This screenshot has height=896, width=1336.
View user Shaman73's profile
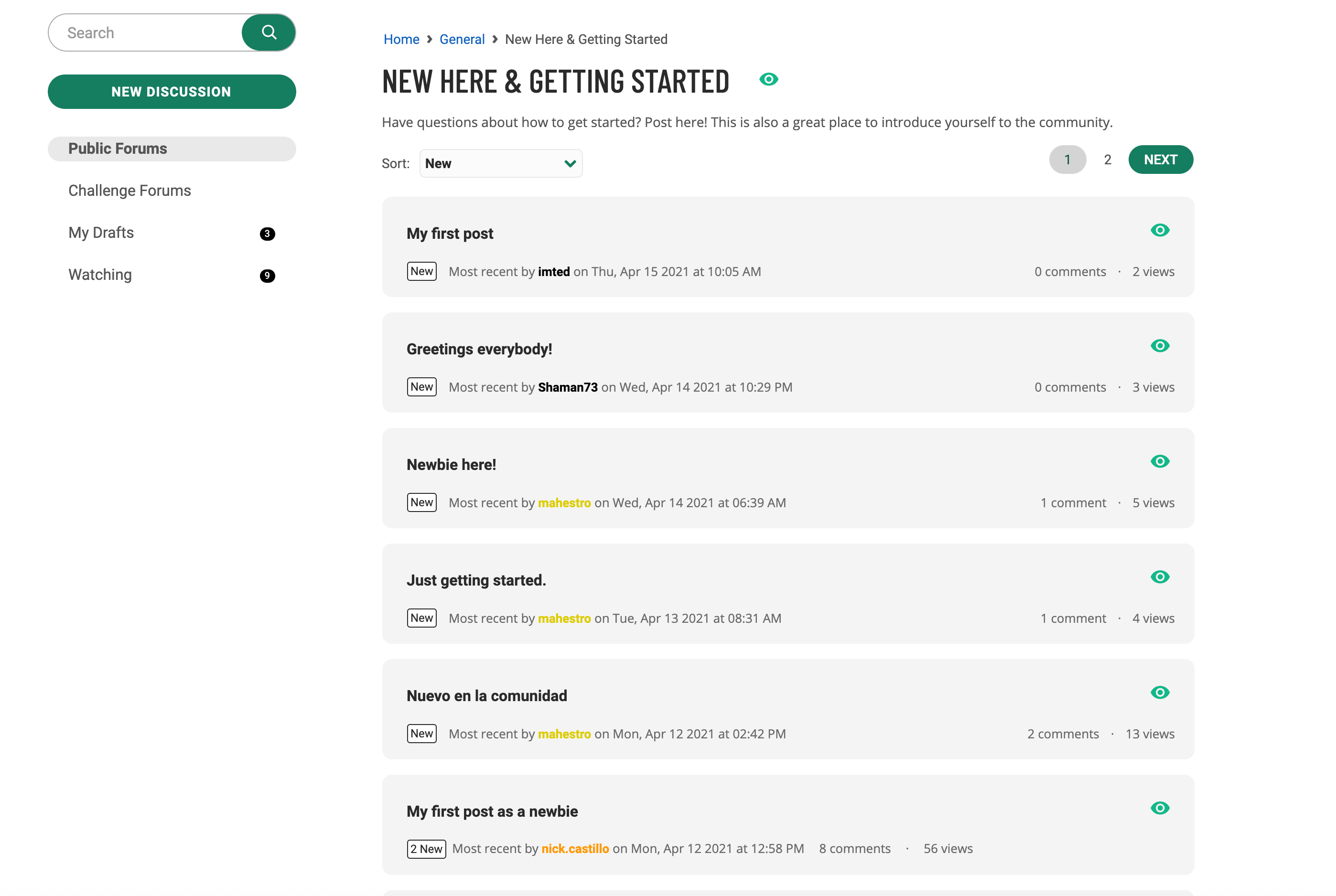pos(568,387)
